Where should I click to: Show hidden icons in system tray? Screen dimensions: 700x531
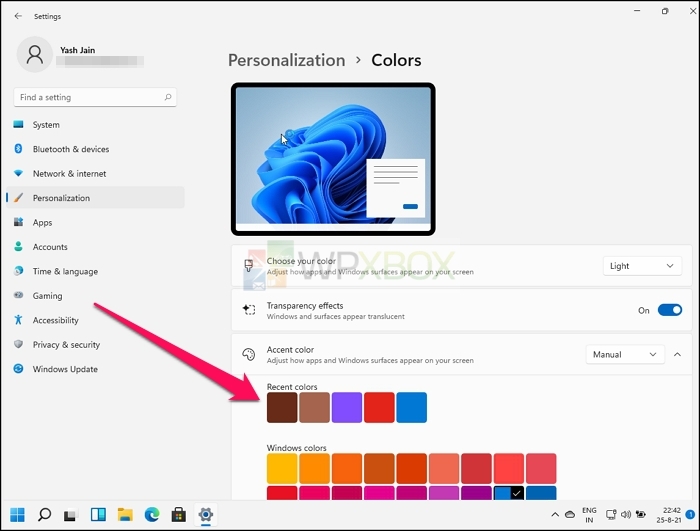pyautogui.click(x=555, y=514)
